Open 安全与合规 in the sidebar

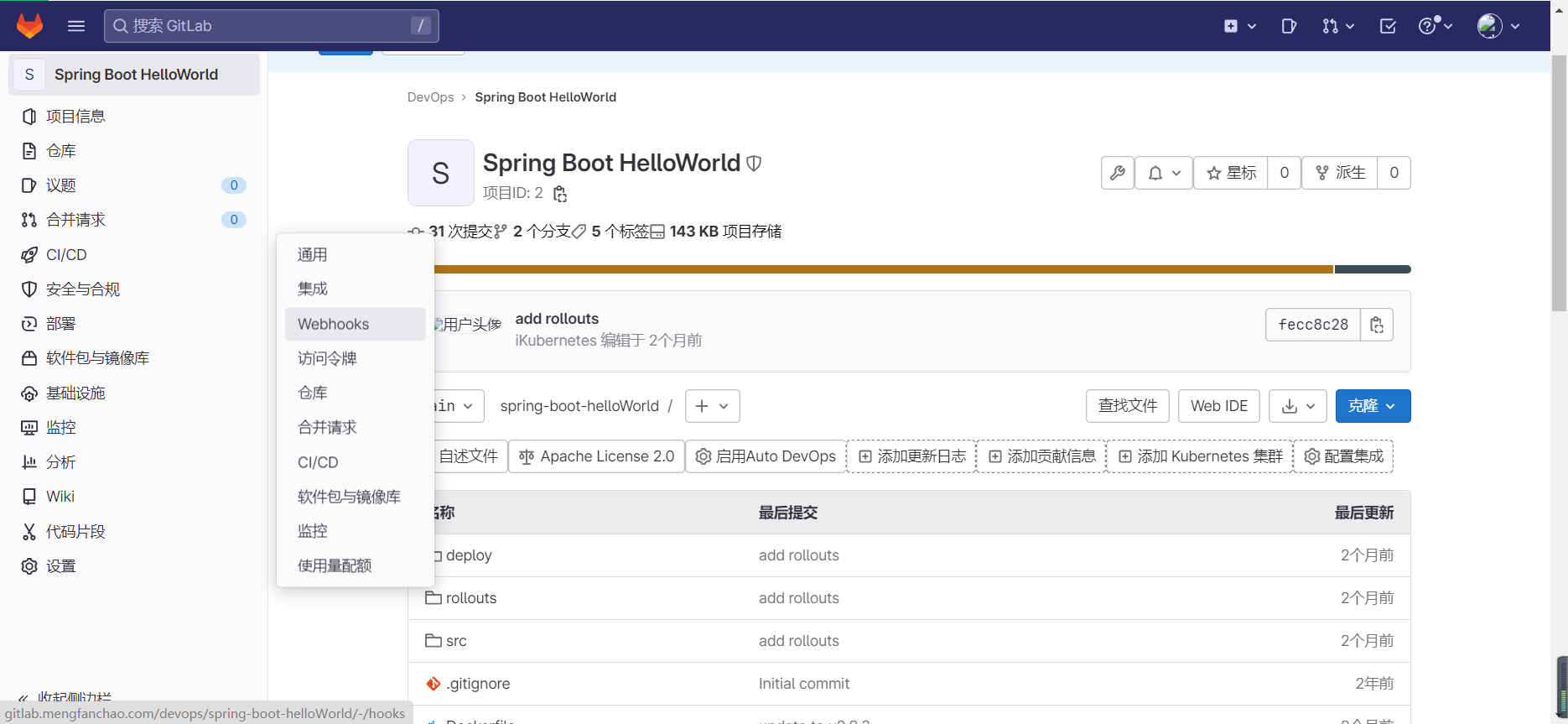[134, 289]
